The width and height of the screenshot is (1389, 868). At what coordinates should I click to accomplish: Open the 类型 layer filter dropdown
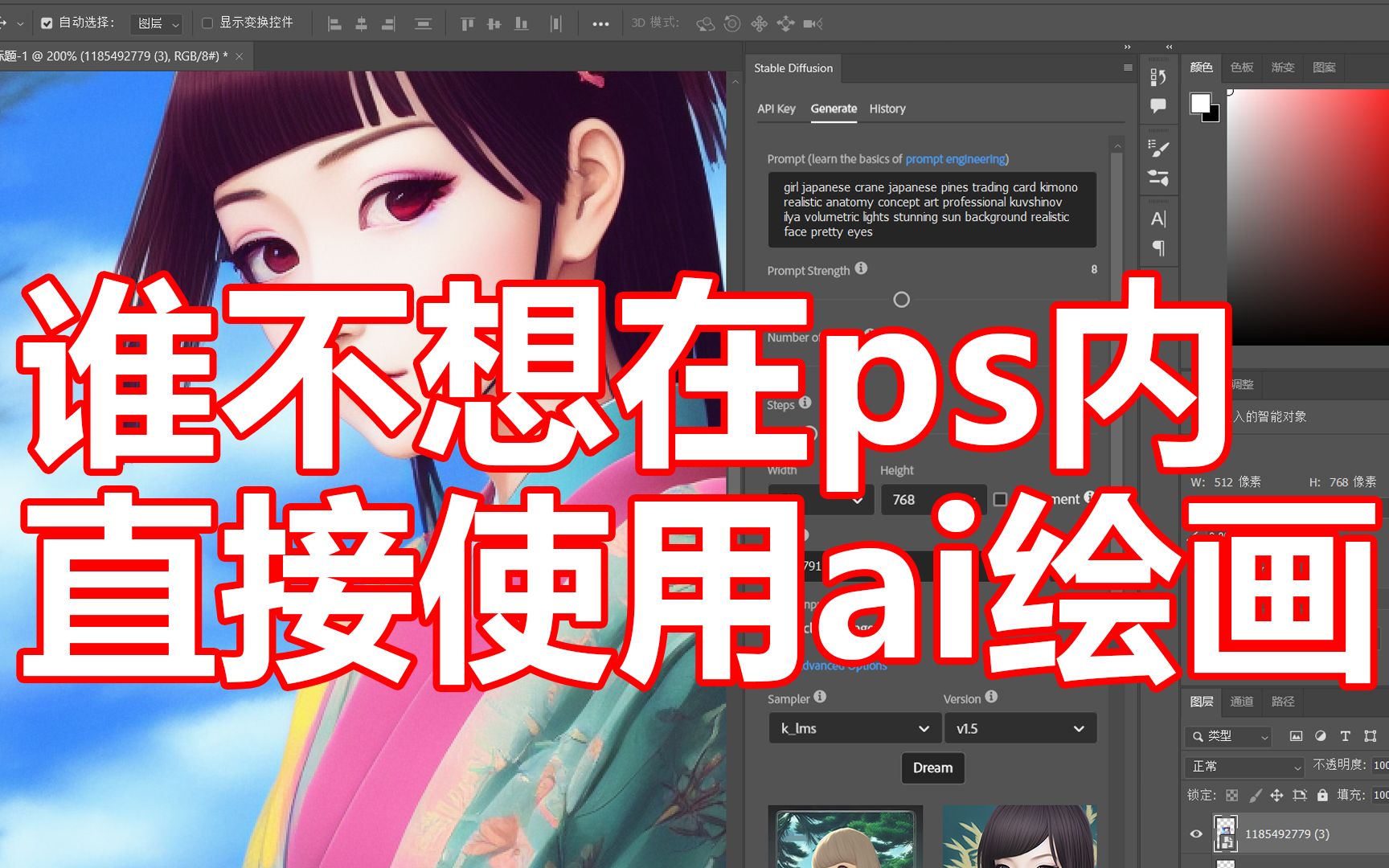1228,736
